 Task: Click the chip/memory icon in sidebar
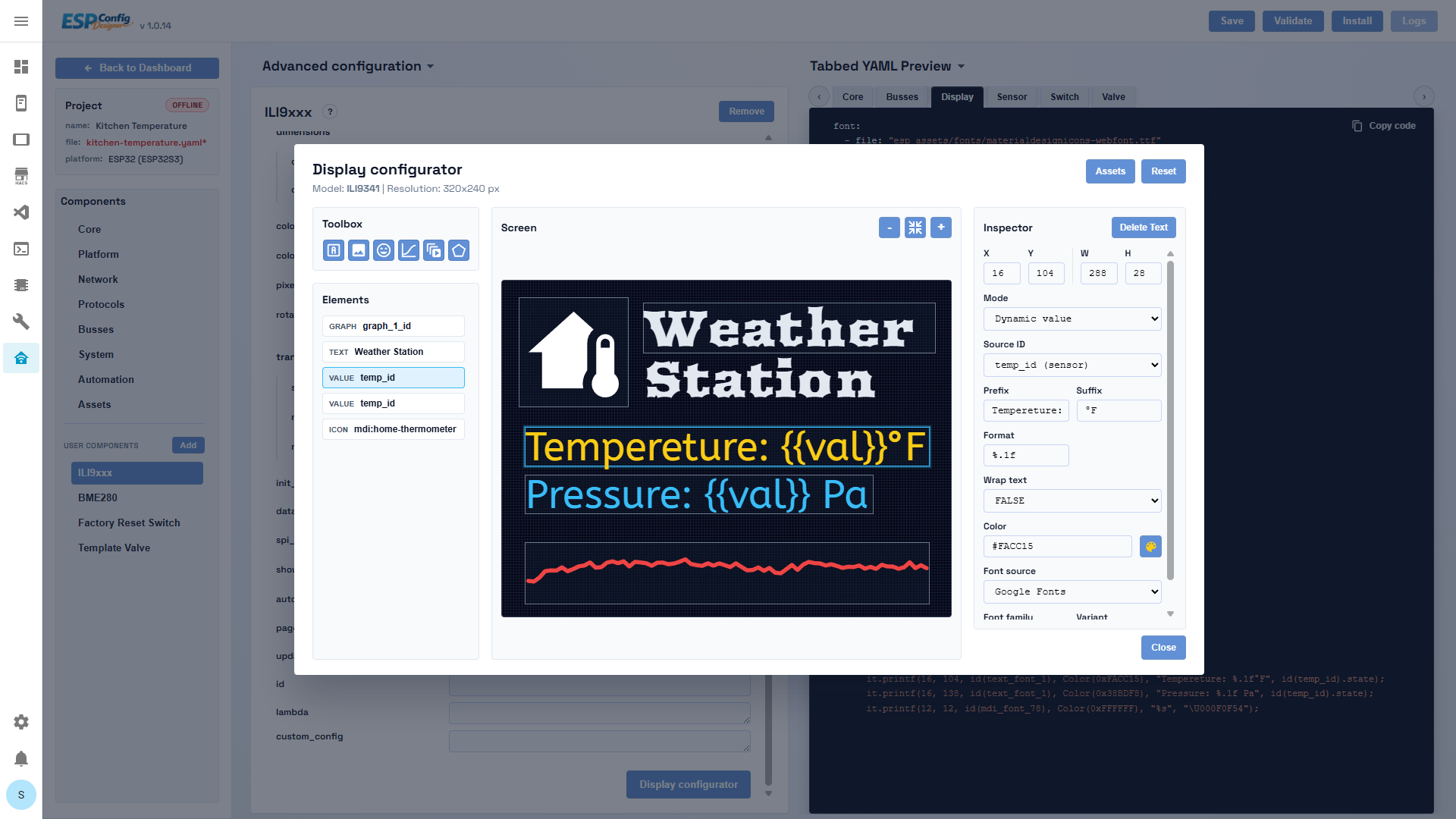[21, 285]
